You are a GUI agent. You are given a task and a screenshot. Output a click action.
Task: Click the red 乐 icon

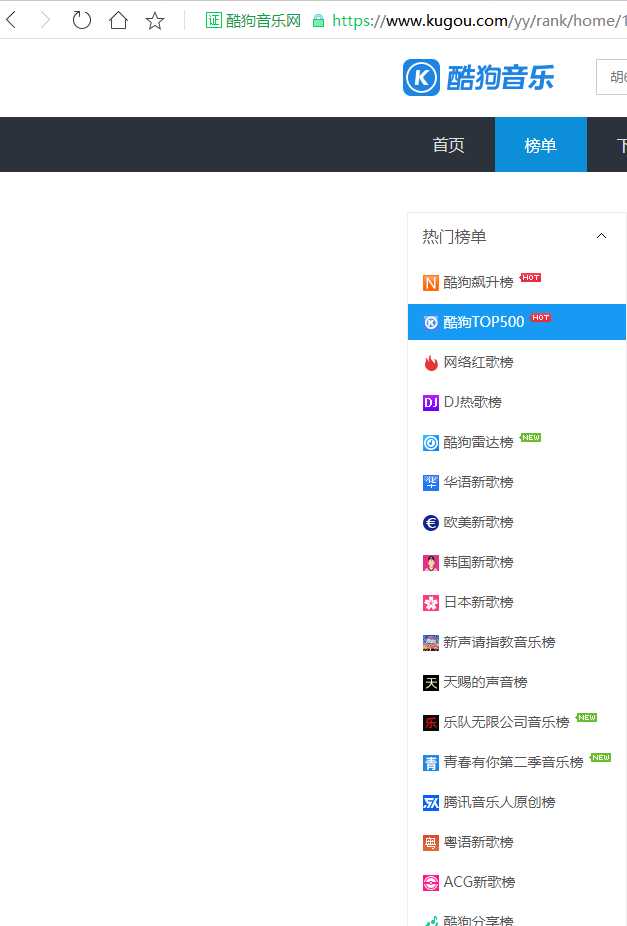[430, 723]
